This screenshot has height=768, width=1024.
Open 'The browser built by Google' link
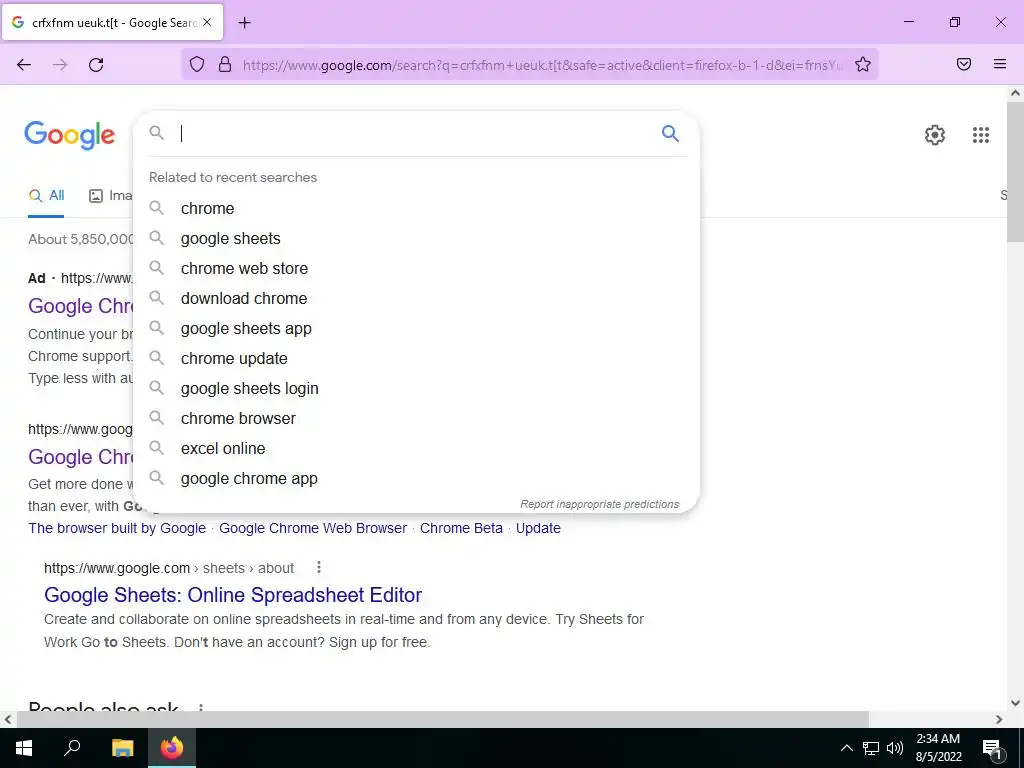(x=117, y=528)
